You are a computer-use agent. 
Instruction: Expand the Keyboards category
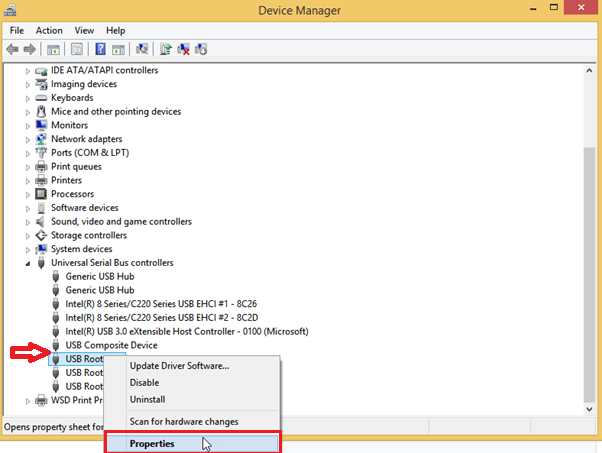point(27,98)
